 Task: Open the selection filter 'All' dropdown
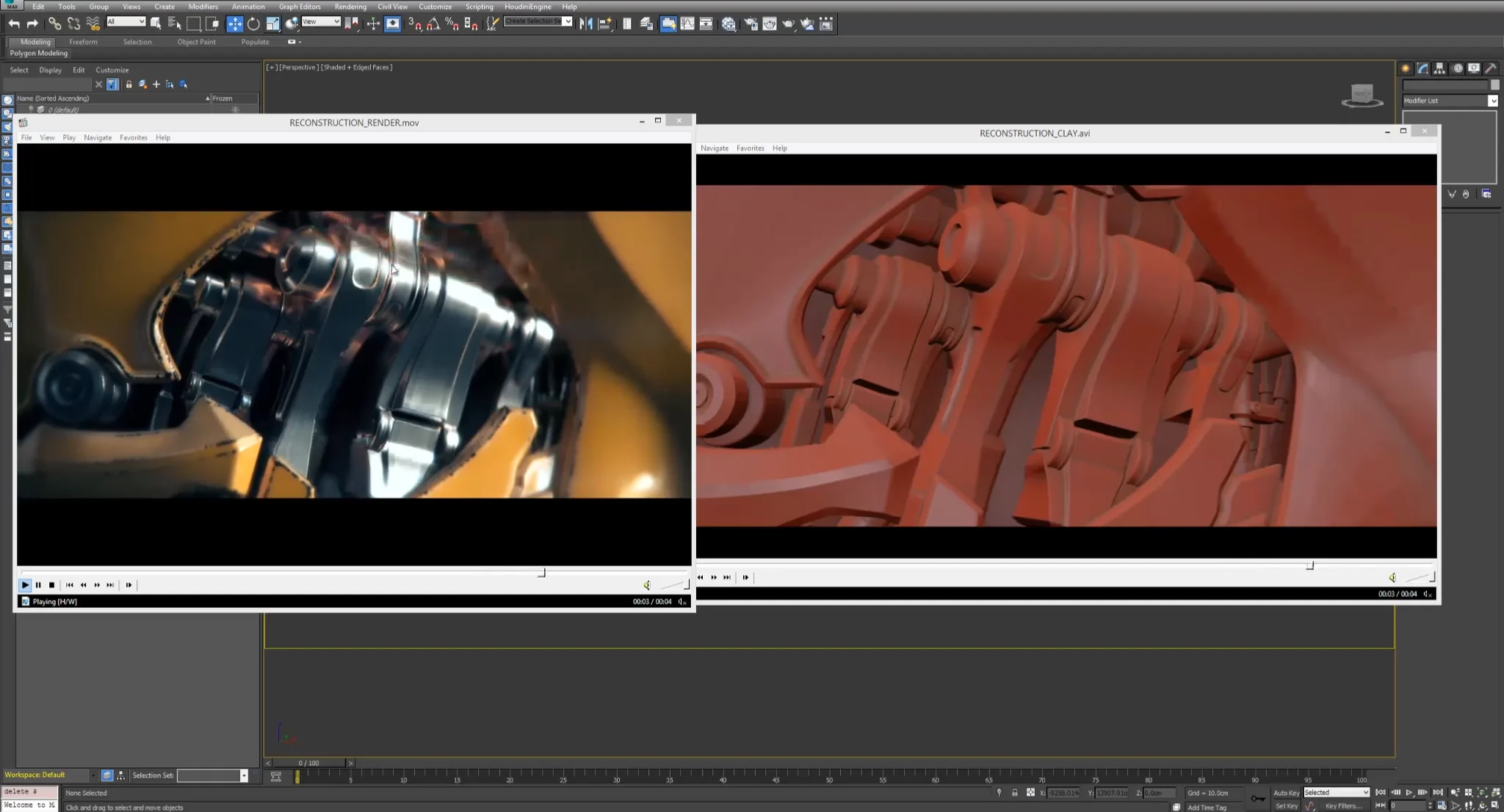tap(126, 21)
